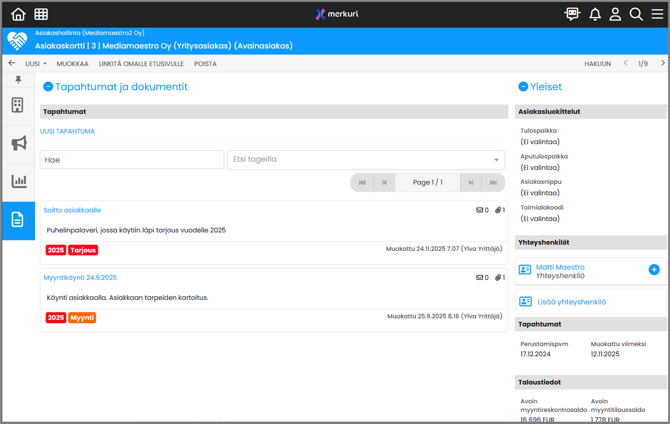Viewport: 670px width, 424px height.
Task: Collapse the Tapahtumat ja dokumentit section
Action: [x=48, y=87]
